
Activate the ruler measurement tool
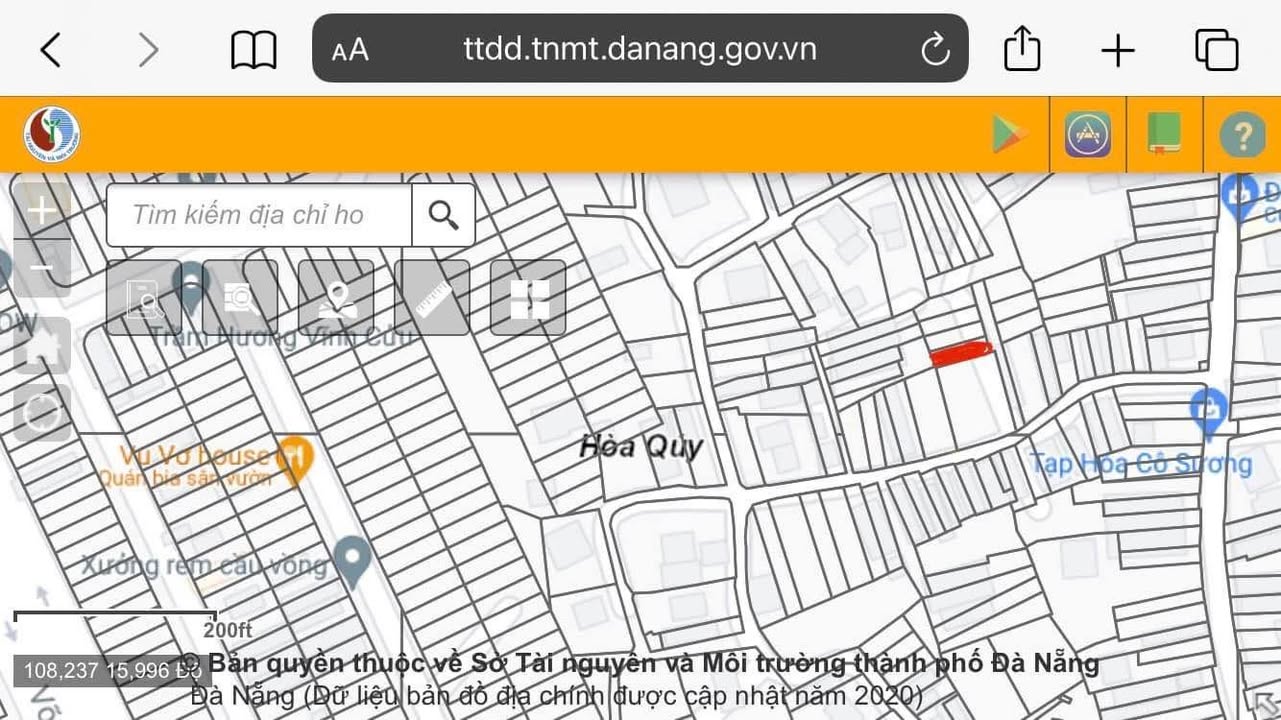[432, 298]
